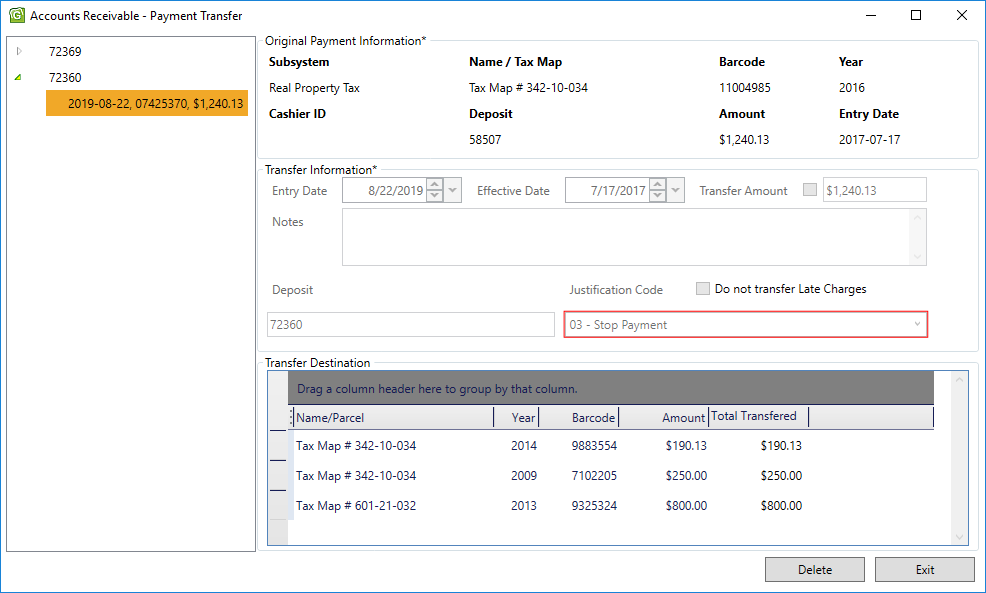
Task: Expand the 72369 tree node
Action: pyautogui.click(x=18, y=51)
